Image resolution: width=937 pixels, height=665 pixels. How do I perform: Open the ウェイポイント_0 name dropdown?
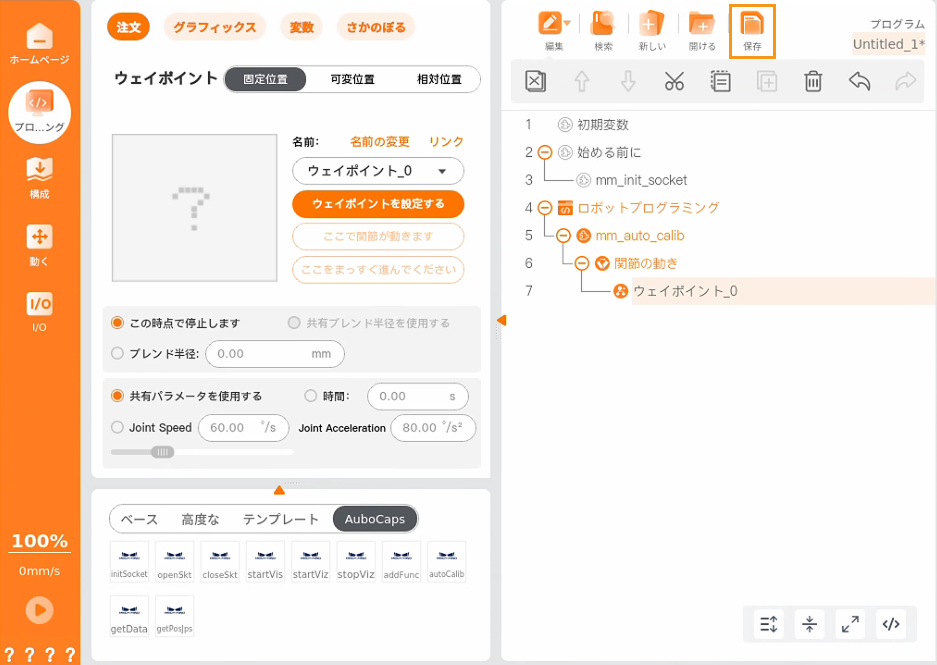coord(378,171)
